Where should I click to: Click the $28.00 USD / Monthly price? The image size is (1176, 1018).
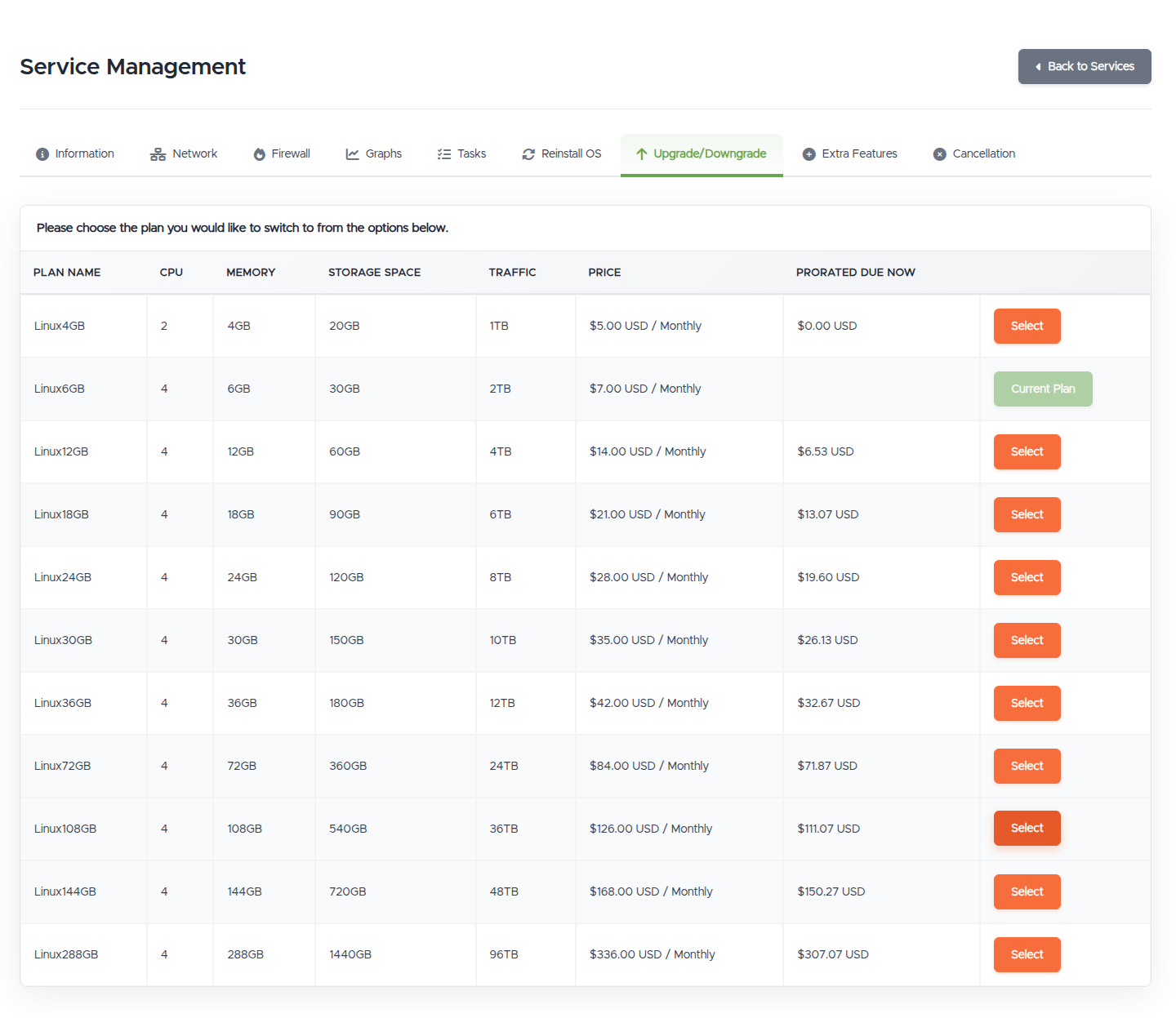pos(648,578)
